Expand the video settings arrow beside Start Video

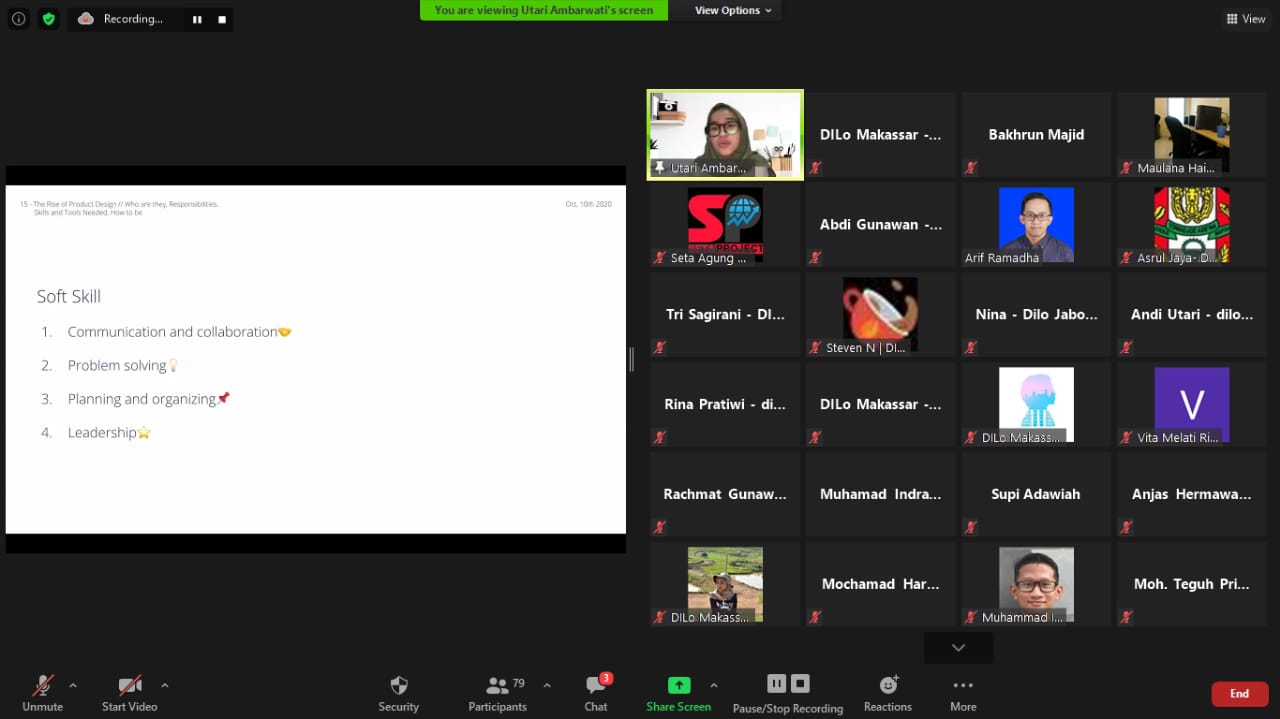point(165,685)
